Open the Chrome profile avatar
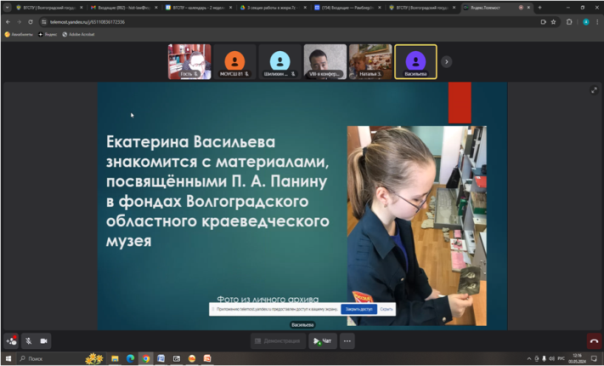The image size is (604, 366). click(586, 22)
